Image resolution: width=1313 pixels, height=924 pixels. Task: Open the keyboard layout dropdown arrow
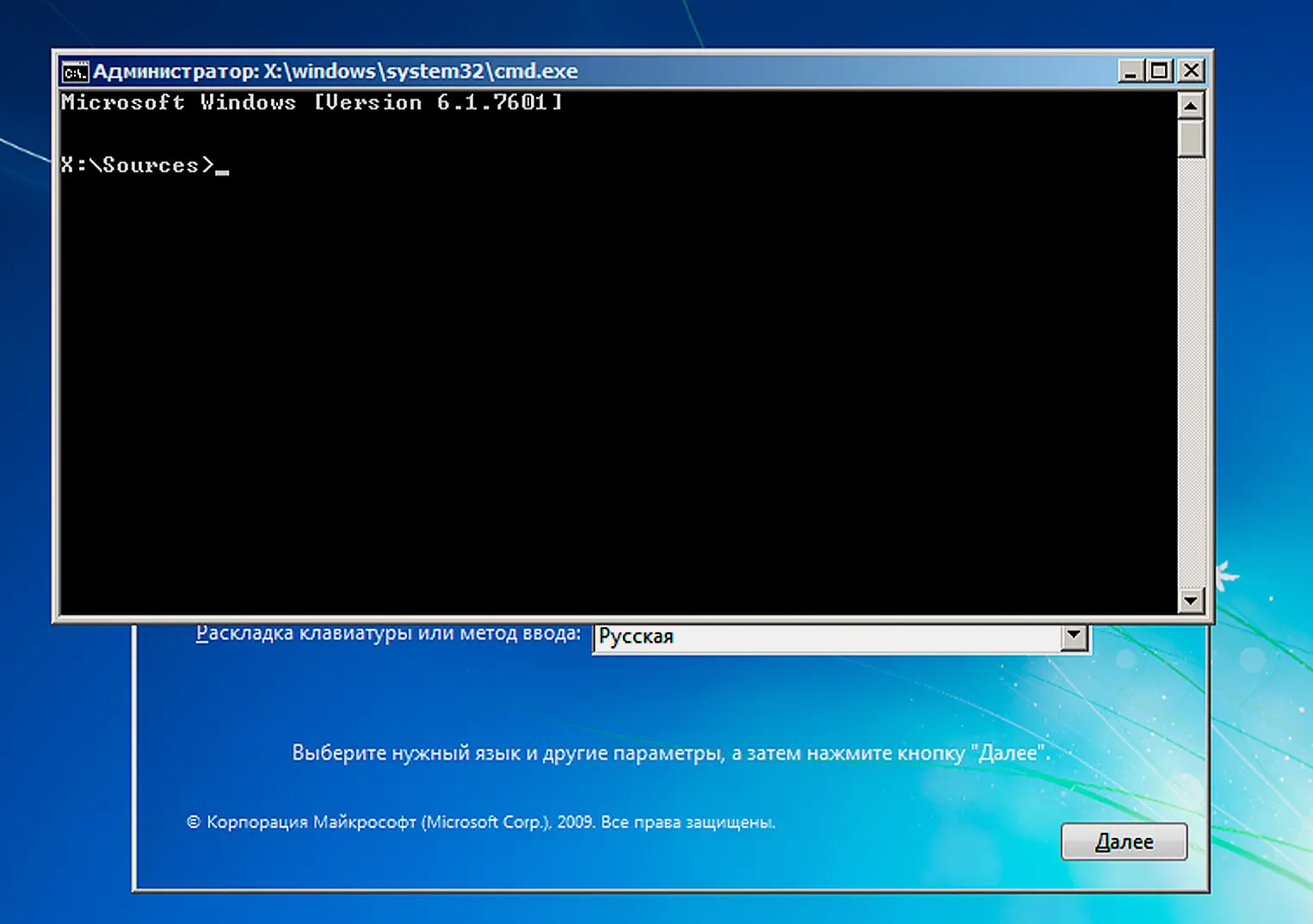pos(1073,637)
